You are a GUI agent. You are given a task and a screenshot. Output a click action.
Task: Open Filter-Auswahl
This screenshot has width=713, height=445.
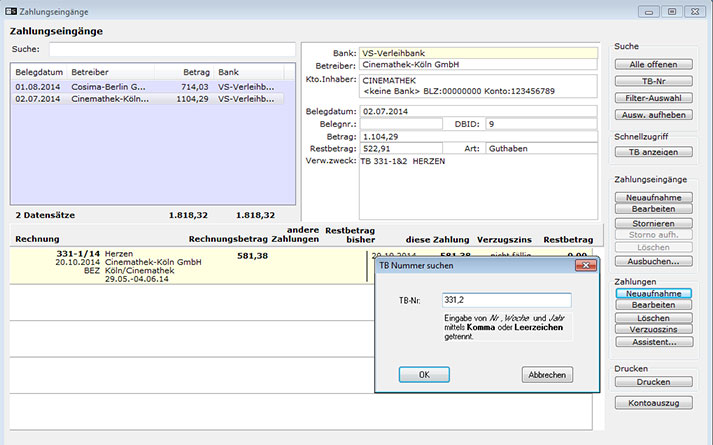(x=655, y=98)
